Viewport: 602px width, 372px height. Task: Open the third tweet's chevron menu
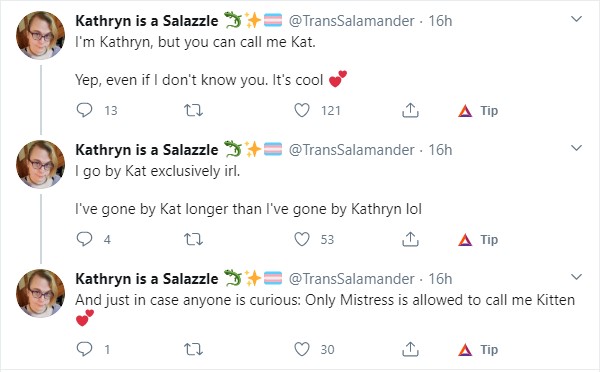click(x=576, y=277)
